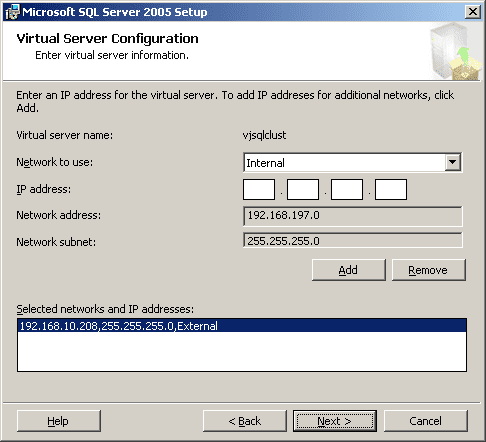Viewport: 486px width, 442px height.
Task: Click the fourth IP address octet box
Action: [x=391, y=189]
